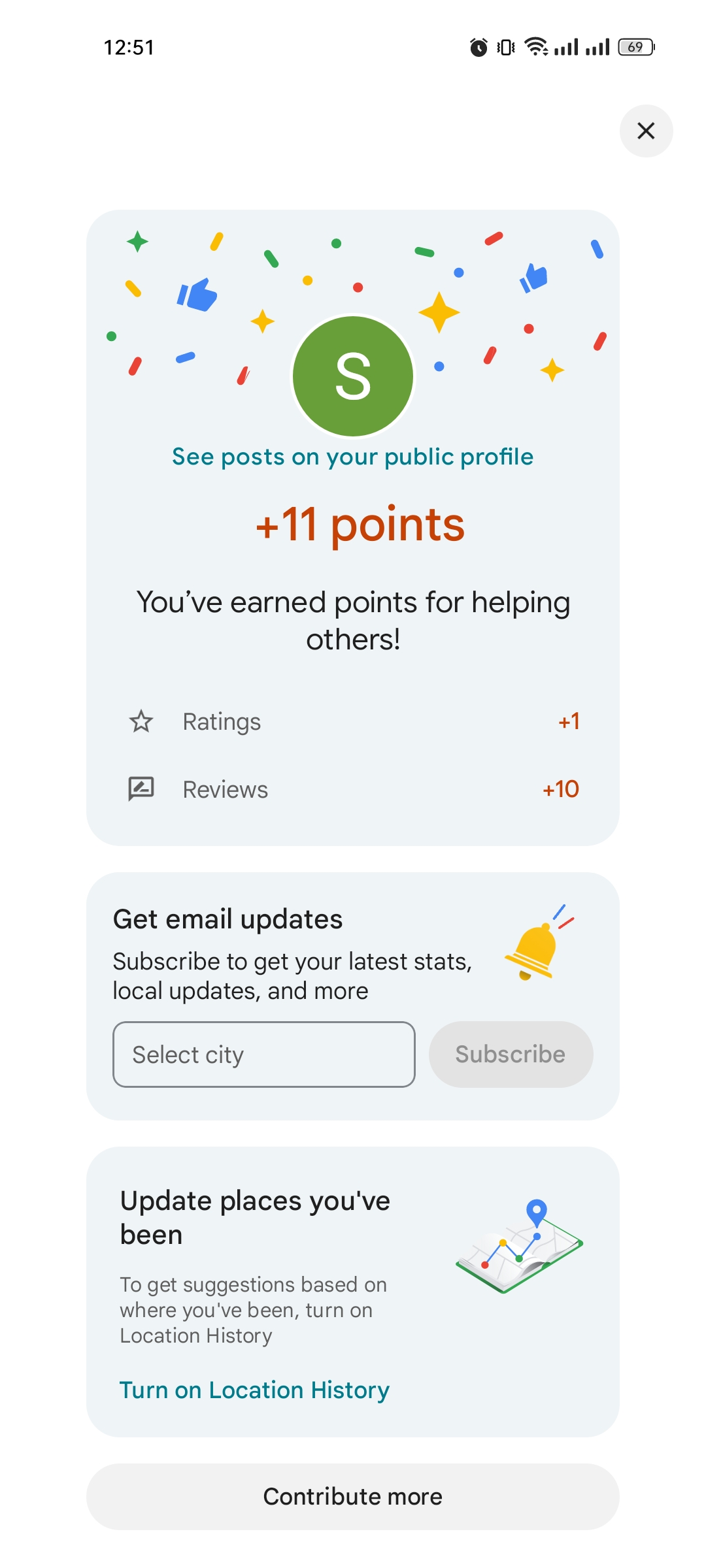Tap the Ratings star icon
The width and height of the screenshot is (706, 1568).
click(x=141, y=722)
